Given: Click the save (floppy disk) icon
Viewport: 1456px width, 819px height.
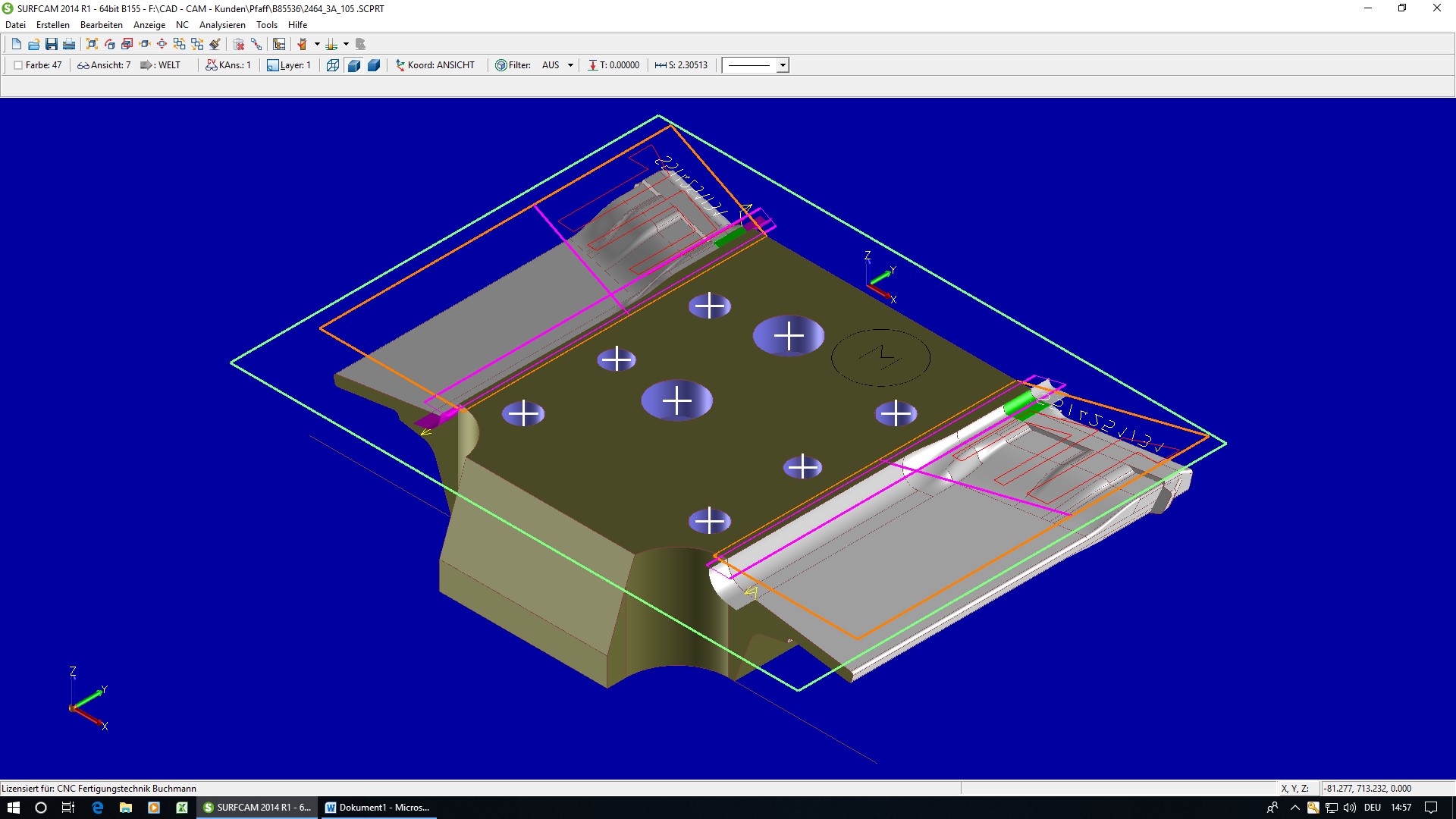Looking at the screenshot, I should (x=52, y=44).
